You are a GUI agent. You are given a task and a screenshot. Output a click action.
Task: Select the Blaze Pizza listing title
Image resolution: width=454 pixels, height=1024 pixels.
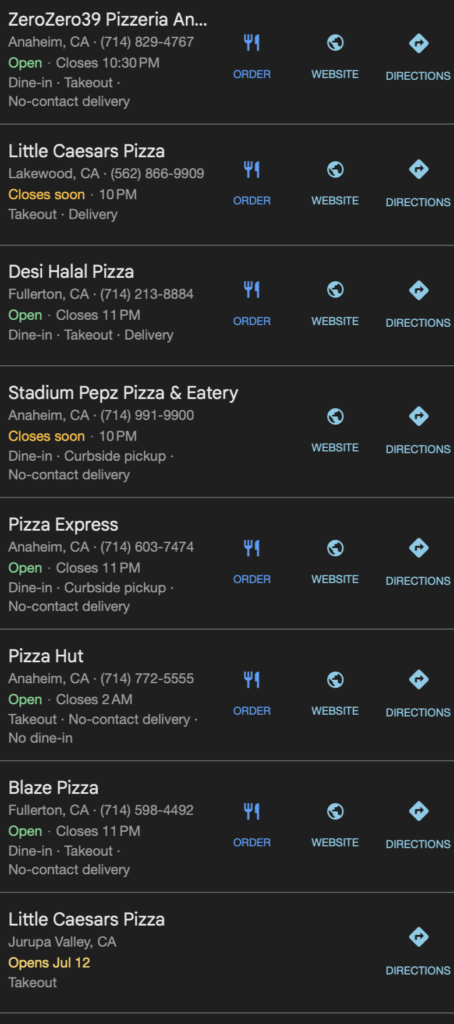54,788
